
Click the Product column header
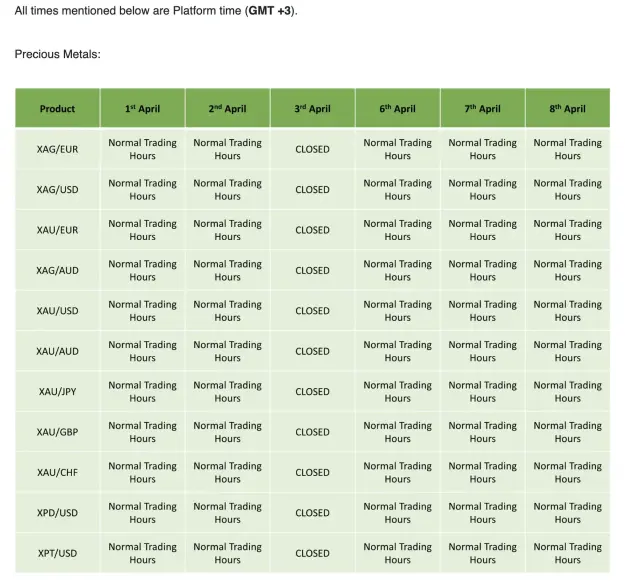point(57,108)
